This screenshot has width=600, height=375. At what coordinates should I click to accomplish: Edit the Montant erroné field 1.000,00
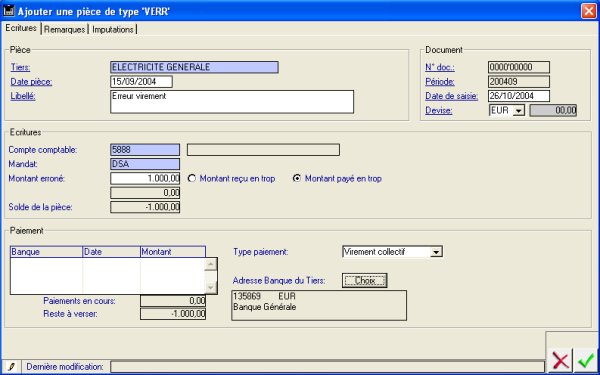[145, 178]
